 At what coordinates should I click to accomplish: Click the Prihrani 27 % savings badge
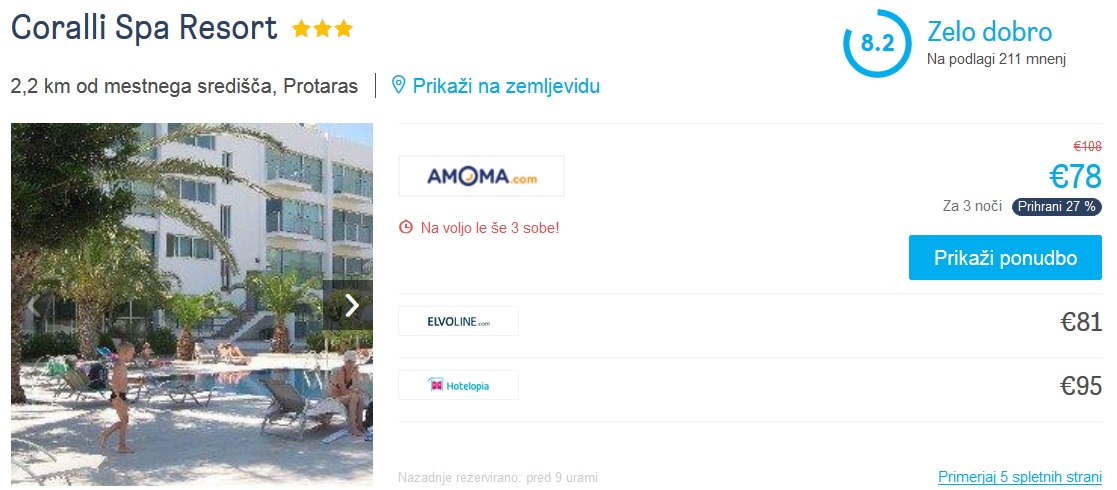click(x=1057, y=207)
